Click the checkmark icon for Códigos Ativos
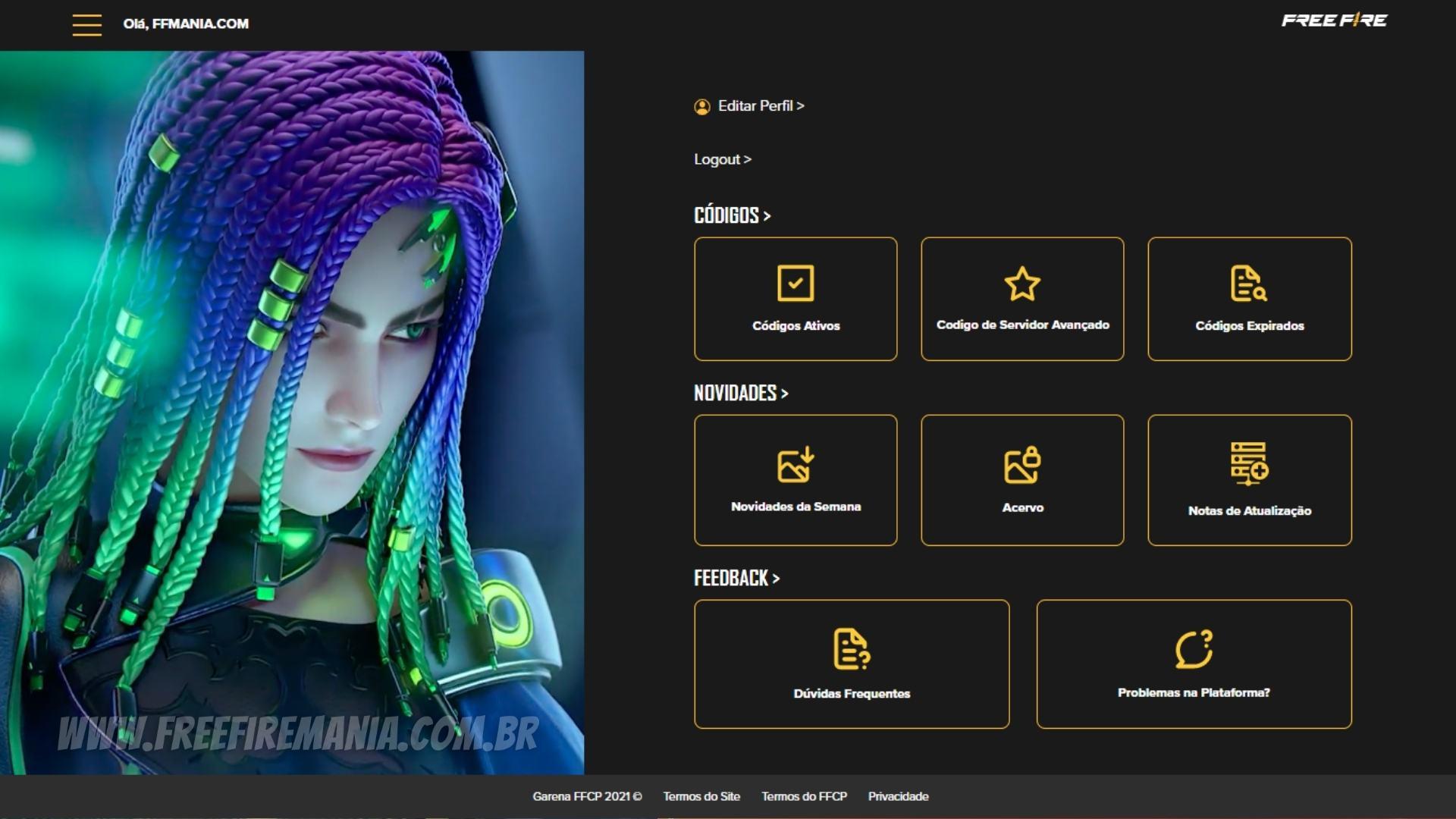Screen dimensions: 1456x819 (x=795, y=283)
